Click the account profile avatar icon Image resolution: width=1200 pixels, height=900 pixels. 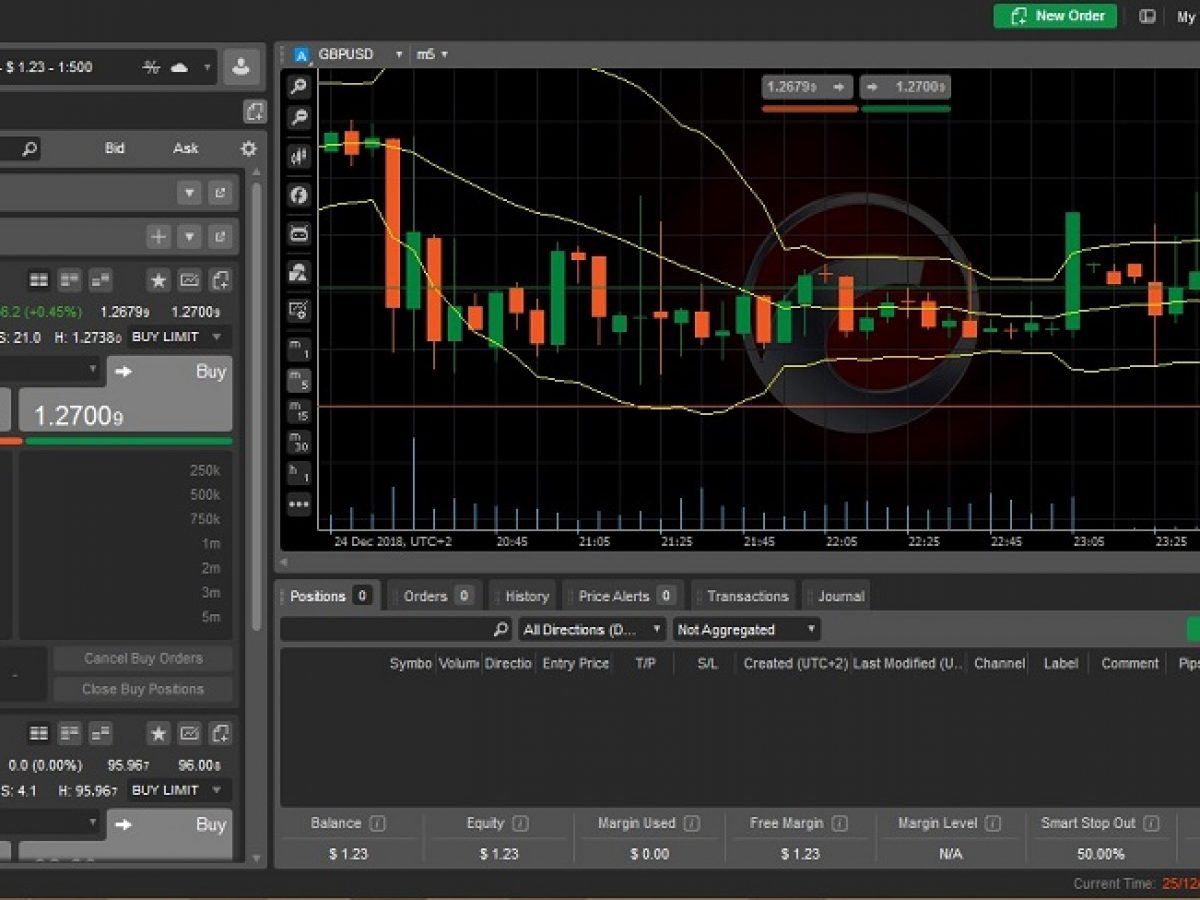click(x=241, y=67)
